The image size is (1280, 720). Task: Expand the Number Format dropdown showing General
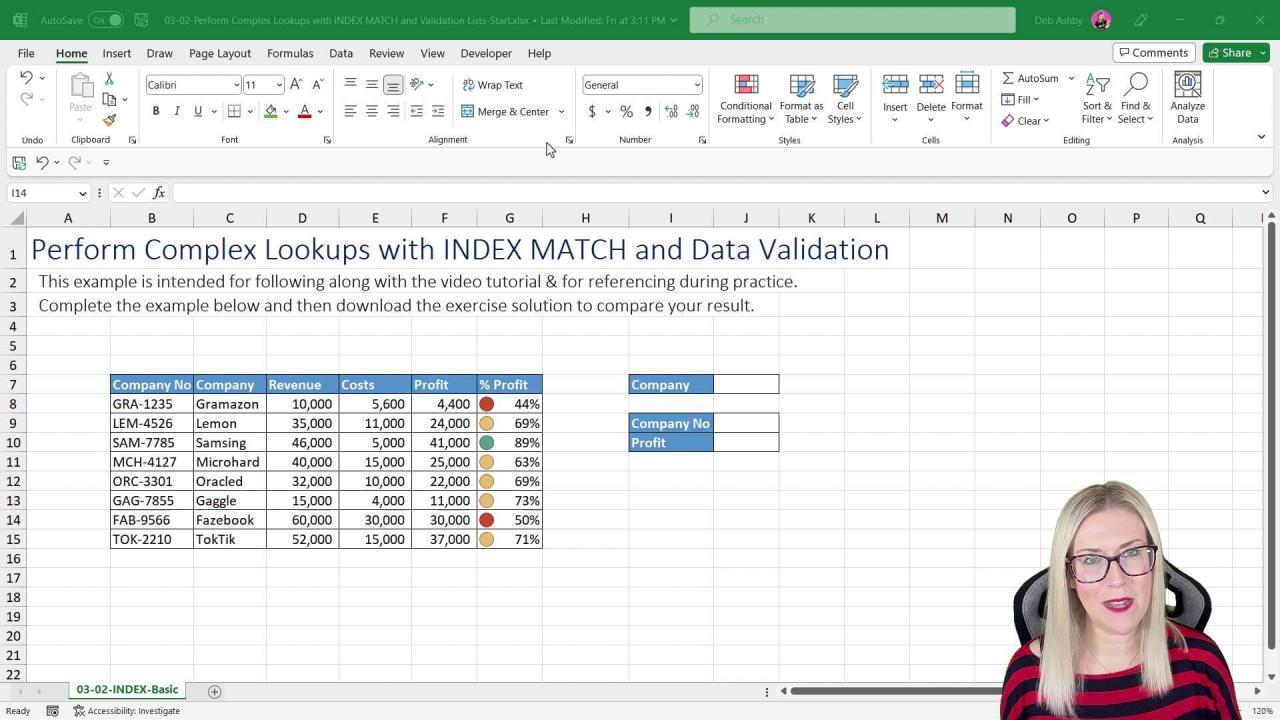tap(696, 85)
